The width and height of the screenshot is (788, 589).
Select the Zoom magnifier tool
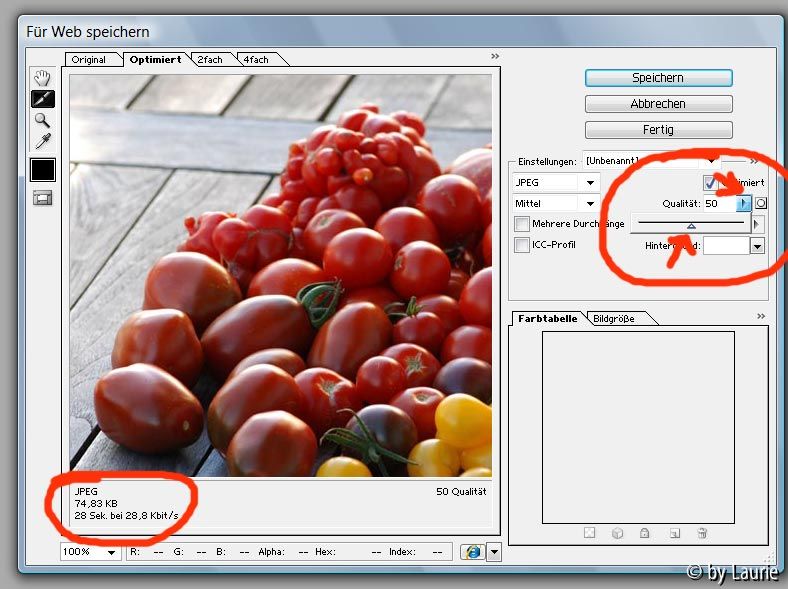(42, 120)
